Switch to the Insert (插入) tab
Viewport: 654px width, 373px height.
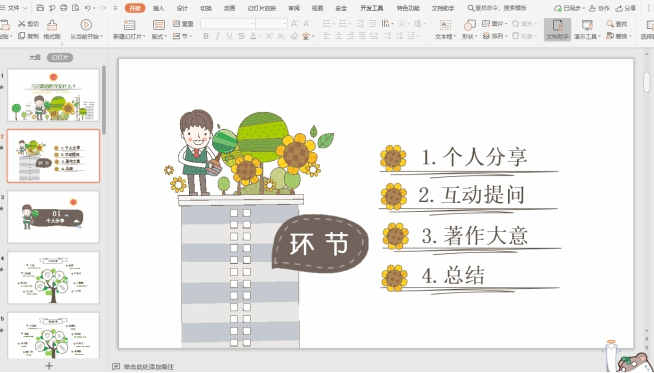pos(158,8)
